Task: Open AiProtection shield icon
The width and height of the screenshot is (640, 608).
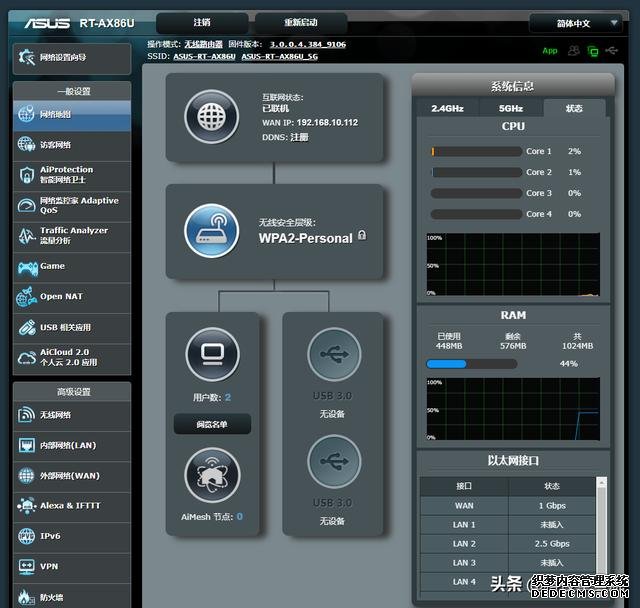Action: 27,175
